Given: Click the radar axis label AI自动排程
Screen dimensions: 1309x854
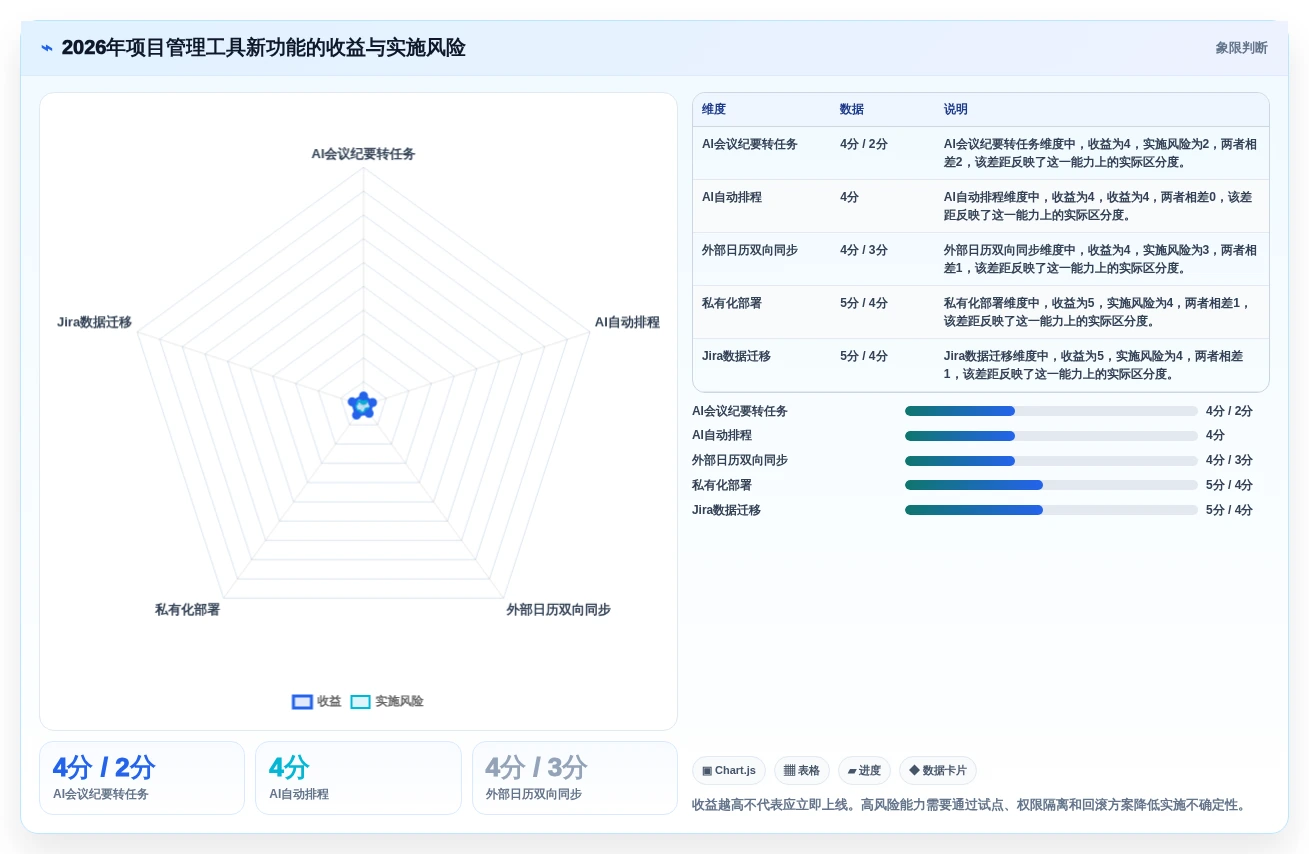Looking at the screenshot, I should [x=627, y=322].
